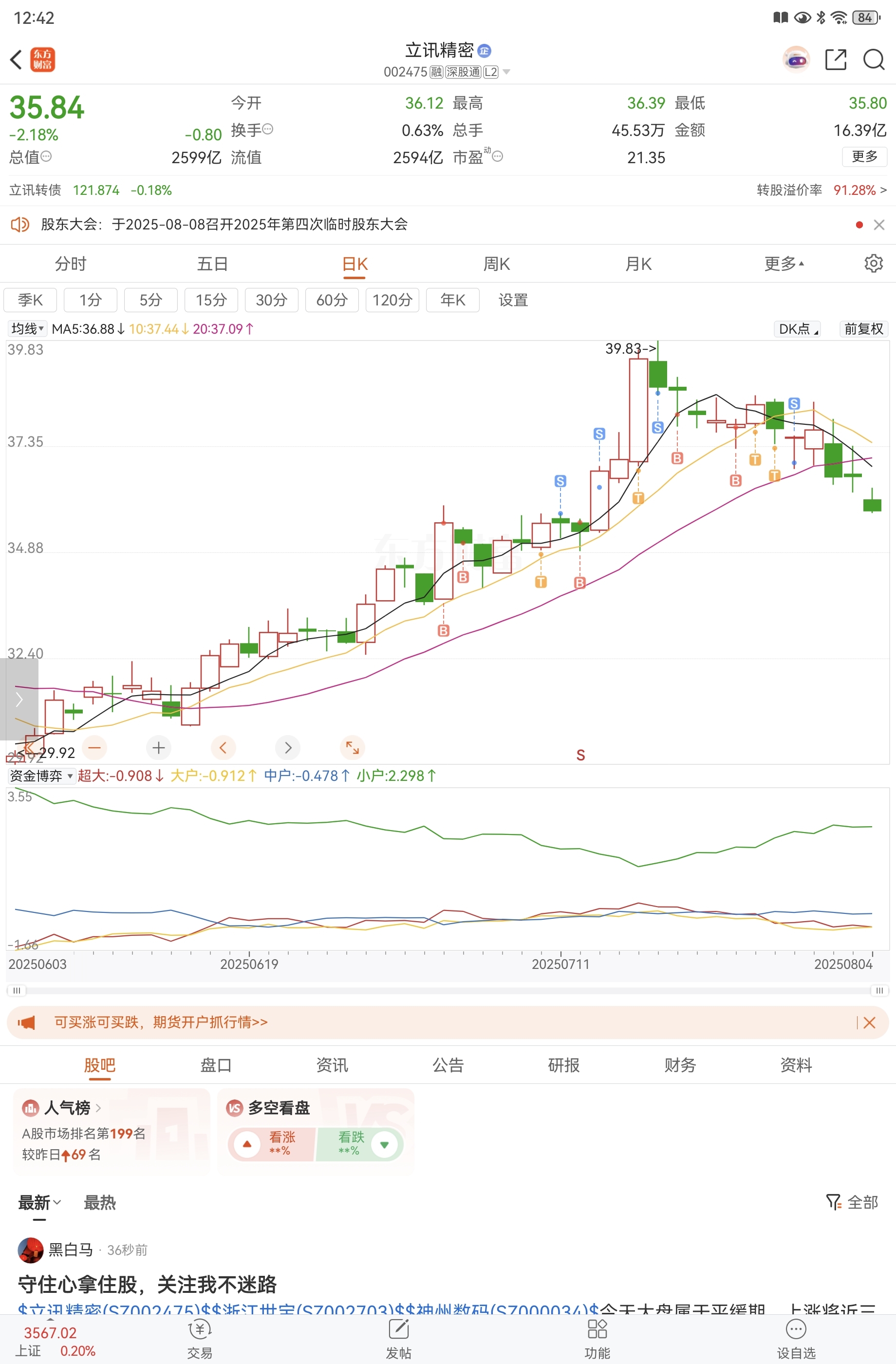Expand 均线 indicator dropdown
The image size is (896, 1364).
[x=27, y=328]
